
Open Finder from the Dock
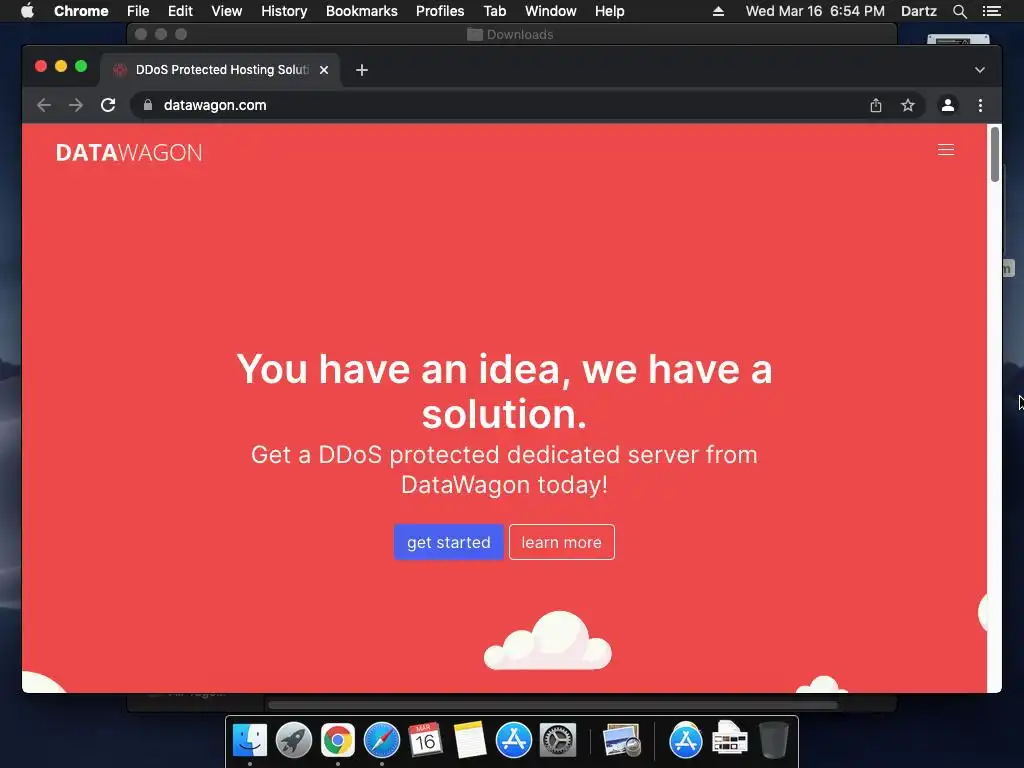tap(250, 741)
